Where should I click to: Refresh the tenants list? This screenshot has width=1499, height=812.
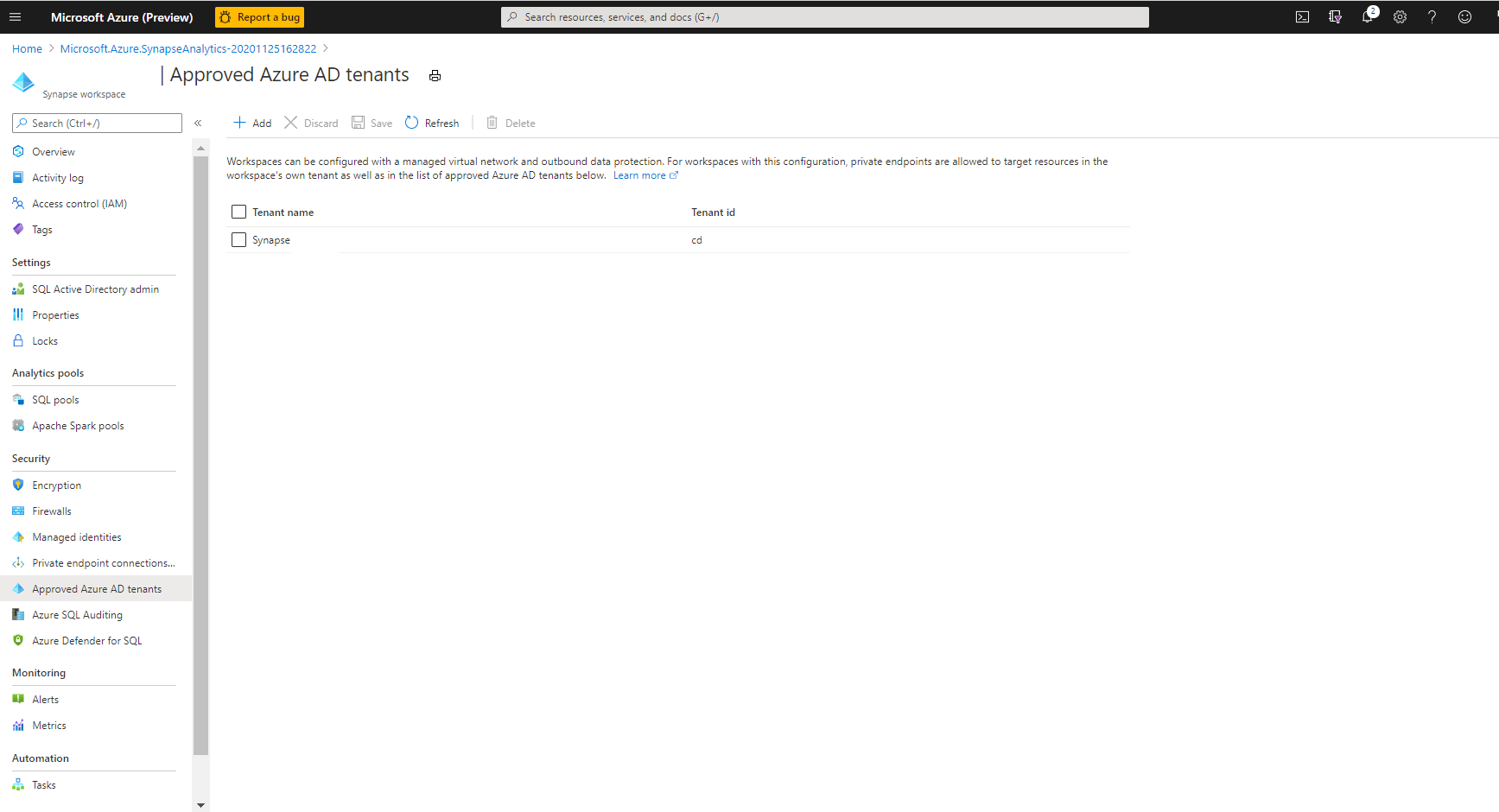(432, 123)
